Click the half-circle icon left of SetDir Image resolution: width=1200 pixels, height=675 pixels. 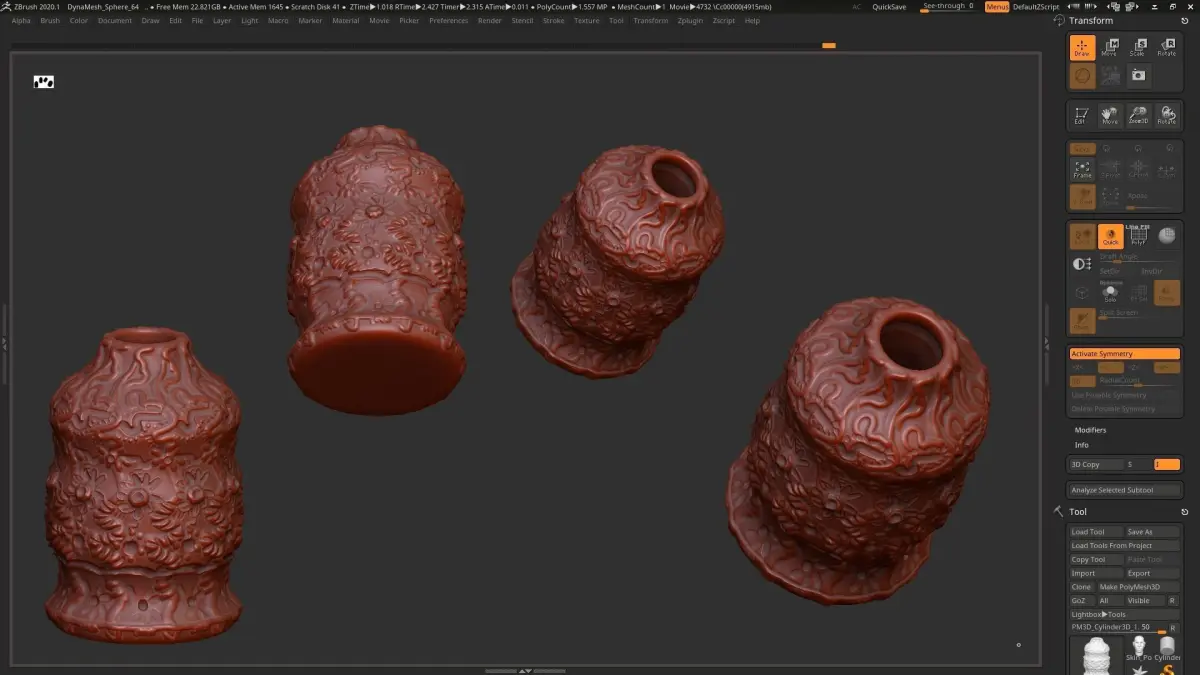click(1082, 264)
